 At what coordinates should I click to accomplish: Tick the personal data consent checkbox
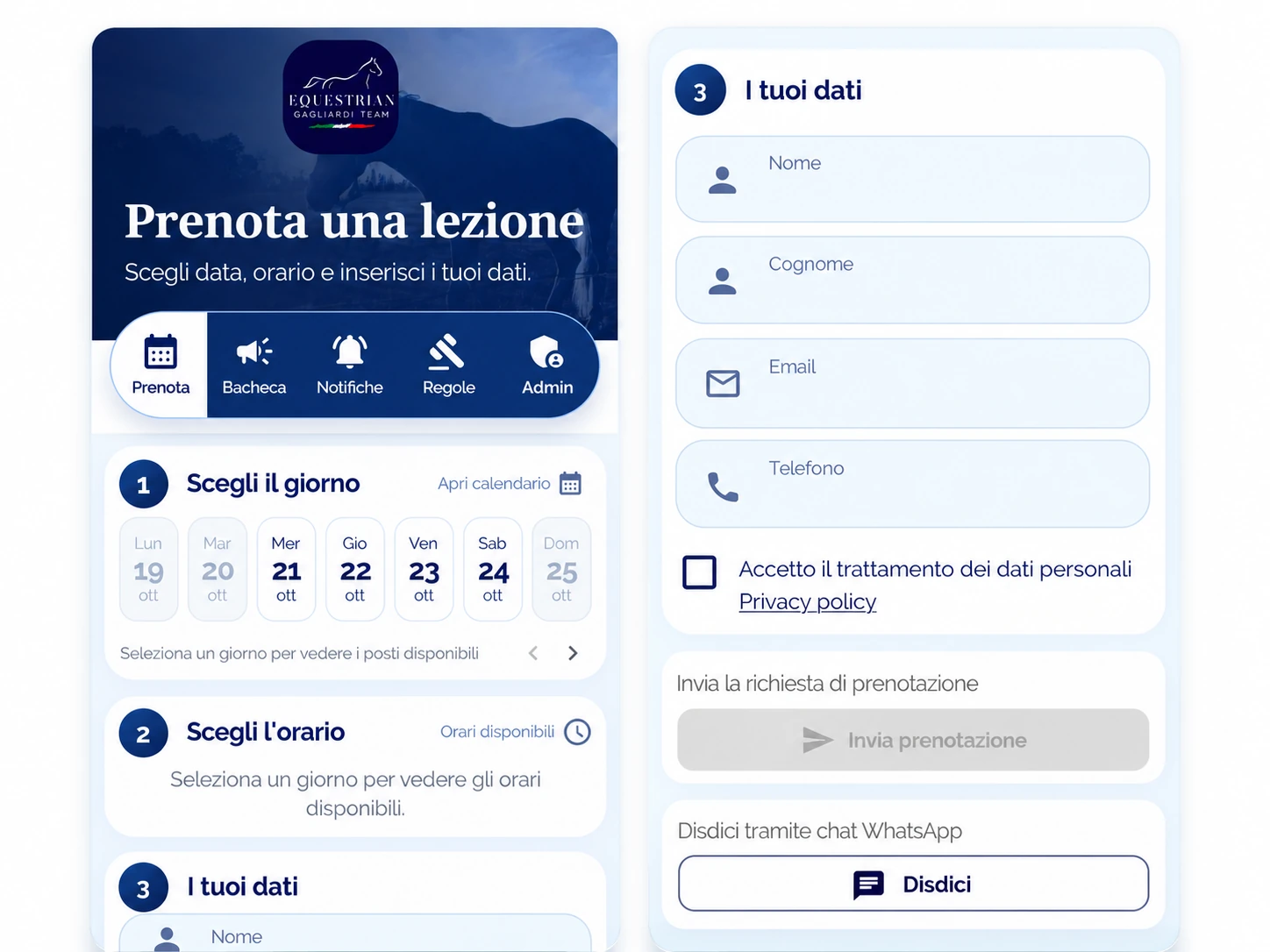(x=700, y=572)
